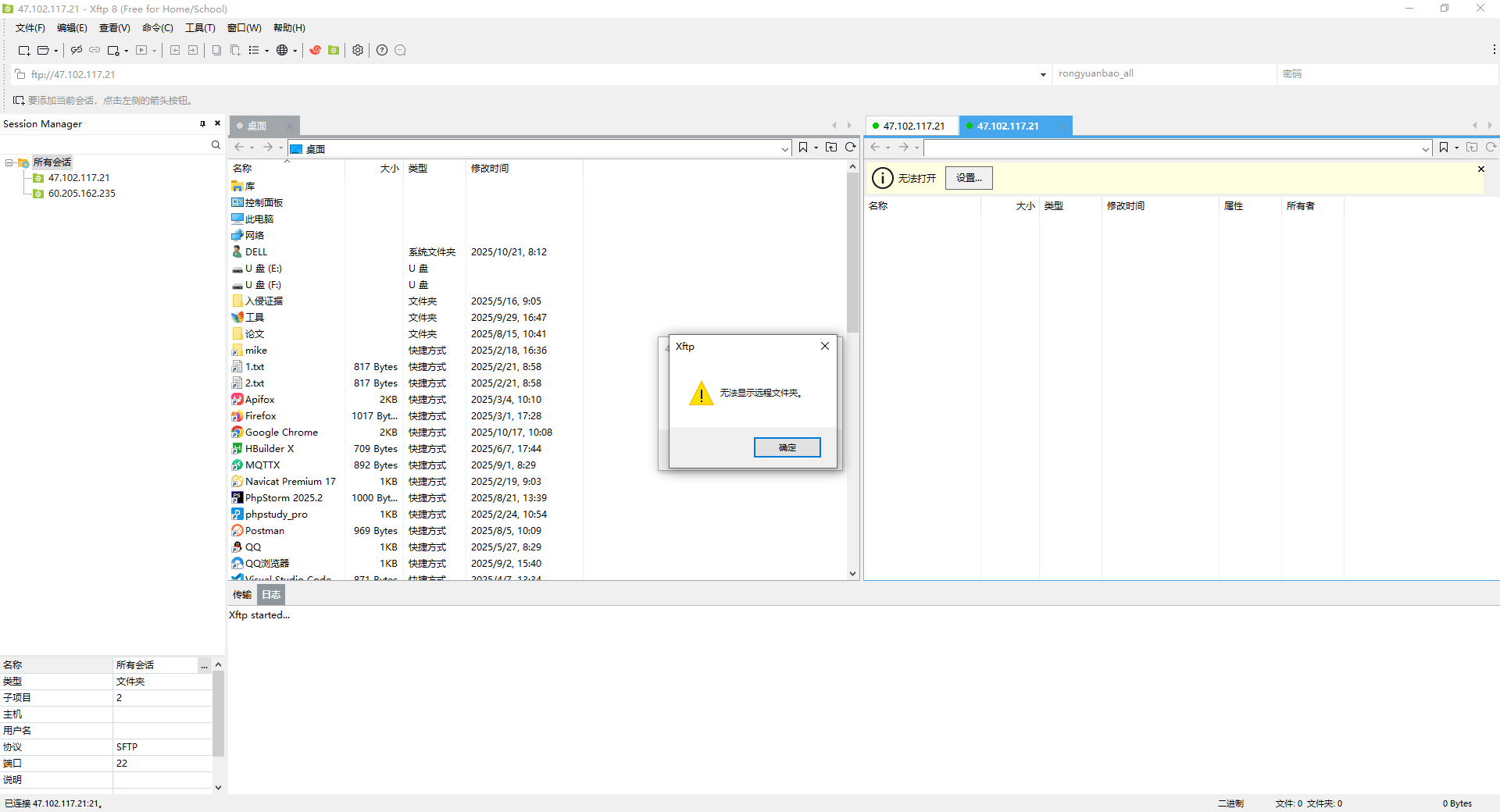This screenshot has width=1500, height=812.
Task: Click the new session icon in toolbar
Action: click(x=23, y=50)
